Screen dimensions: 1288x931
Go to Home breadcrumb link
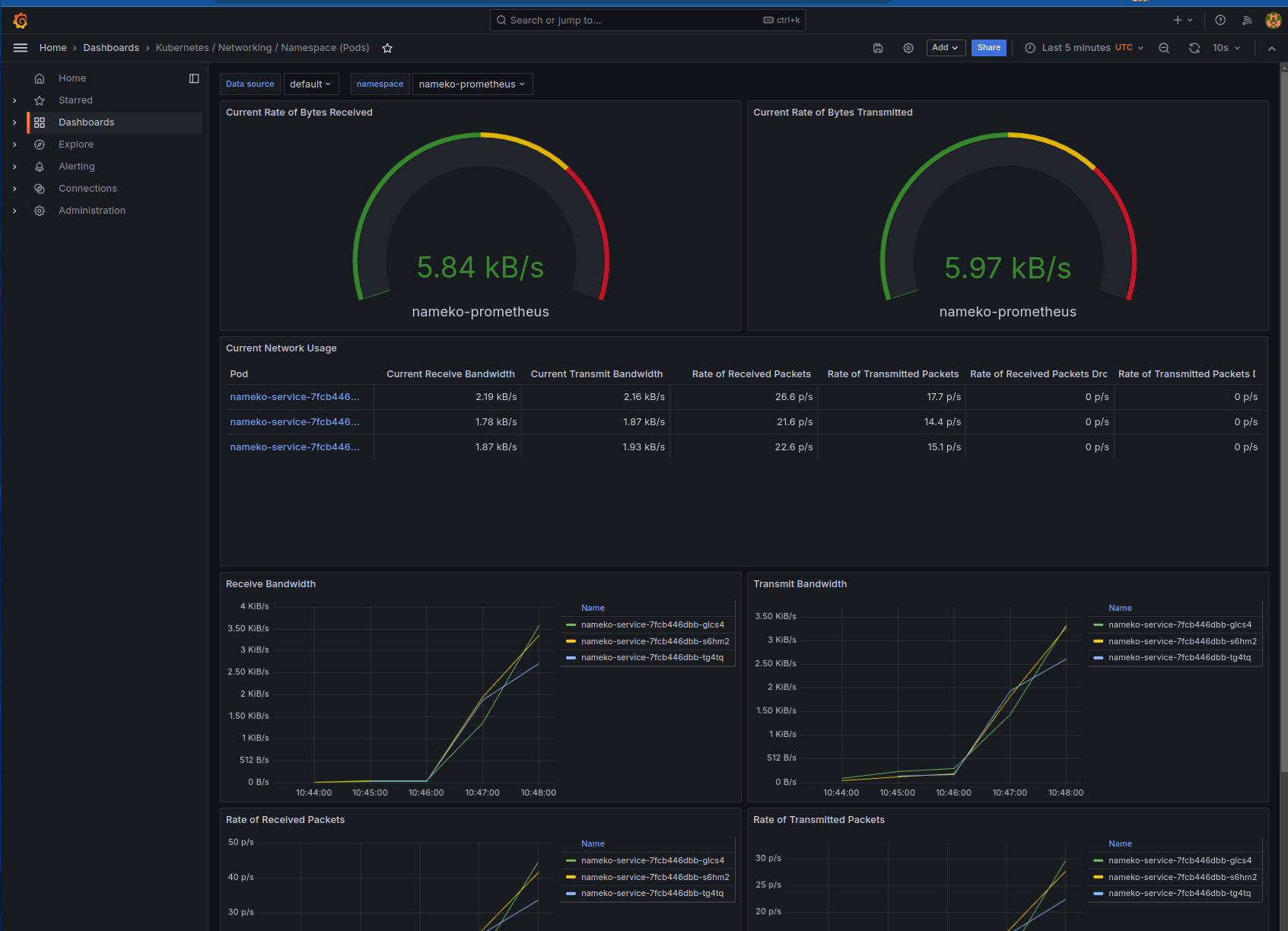tap(53, 48)
